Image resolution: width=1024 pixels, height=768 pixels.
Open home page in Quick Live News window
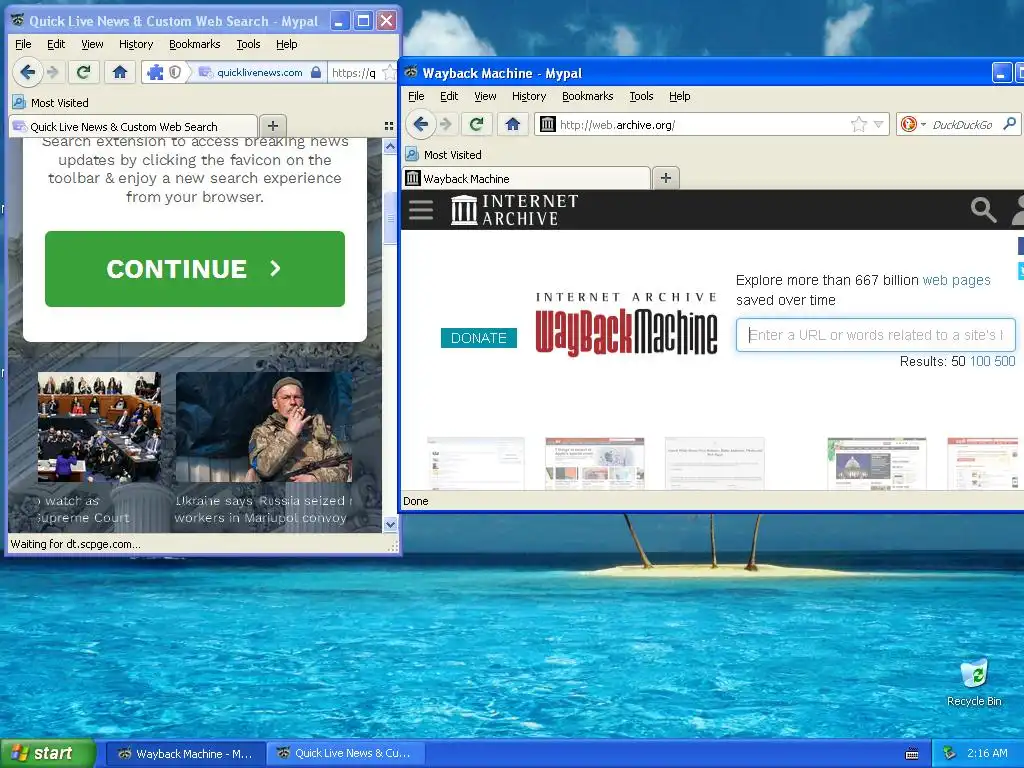[x=120, y=72]
